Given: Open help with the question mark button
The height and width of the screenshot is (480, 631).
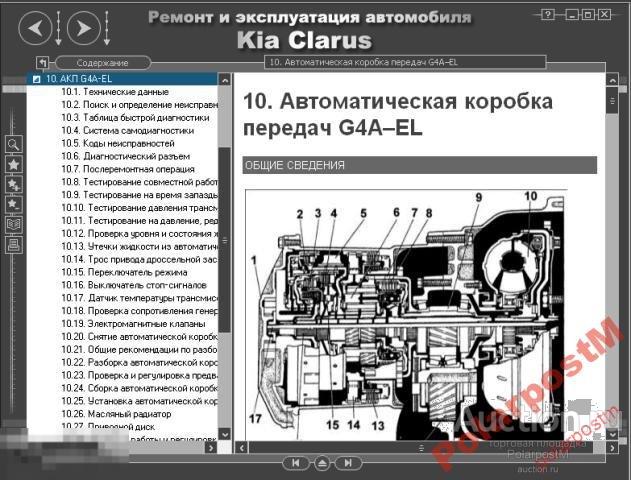Looking at the screenshot, I should pyautogui.click(x=548, y=15).
